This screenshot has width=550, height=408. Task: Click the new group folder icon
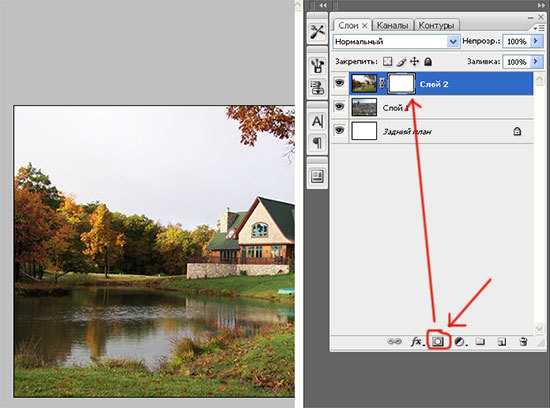480,341
